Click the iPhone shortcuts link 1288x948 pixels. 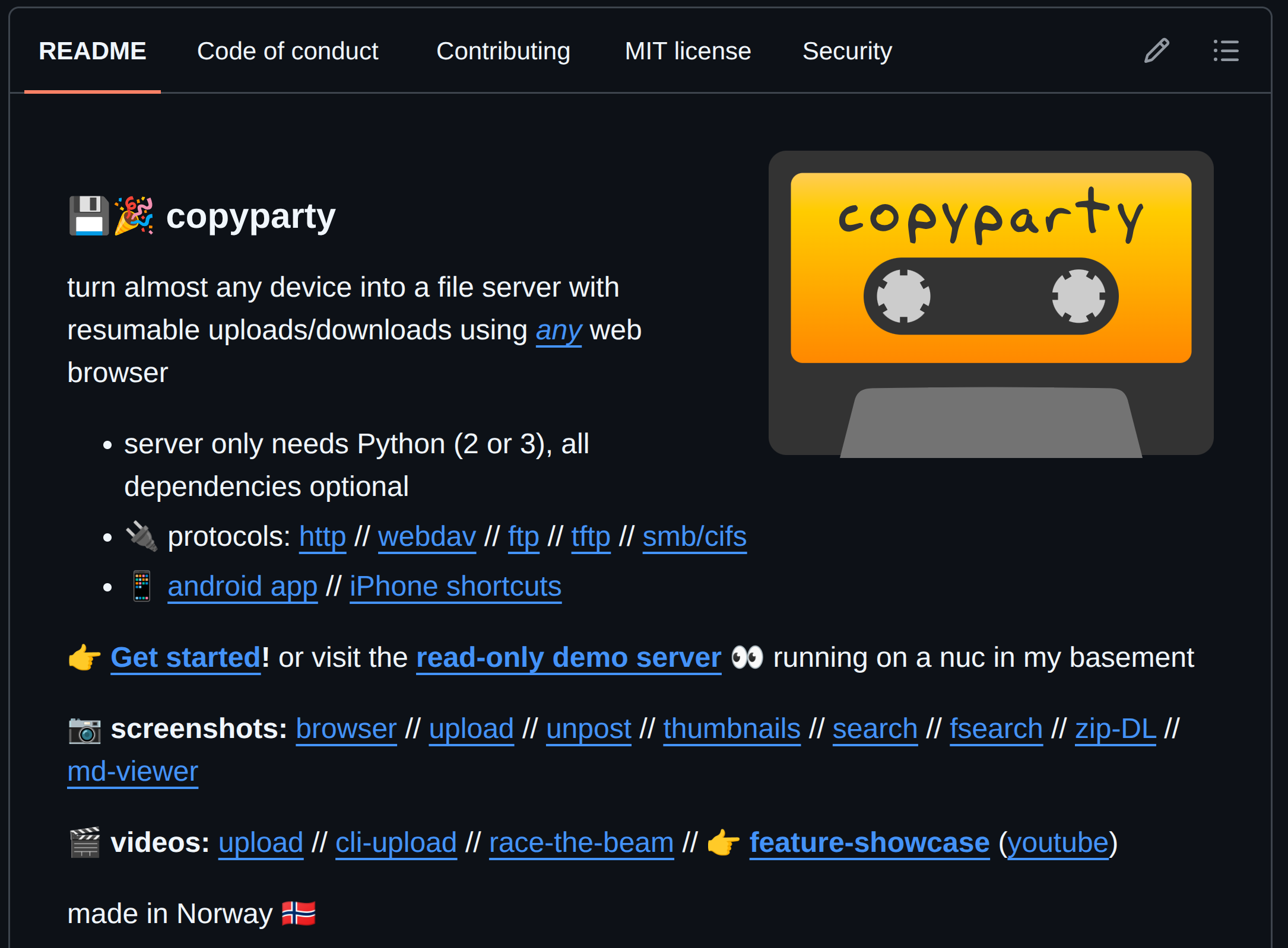(x=455, y=586)
